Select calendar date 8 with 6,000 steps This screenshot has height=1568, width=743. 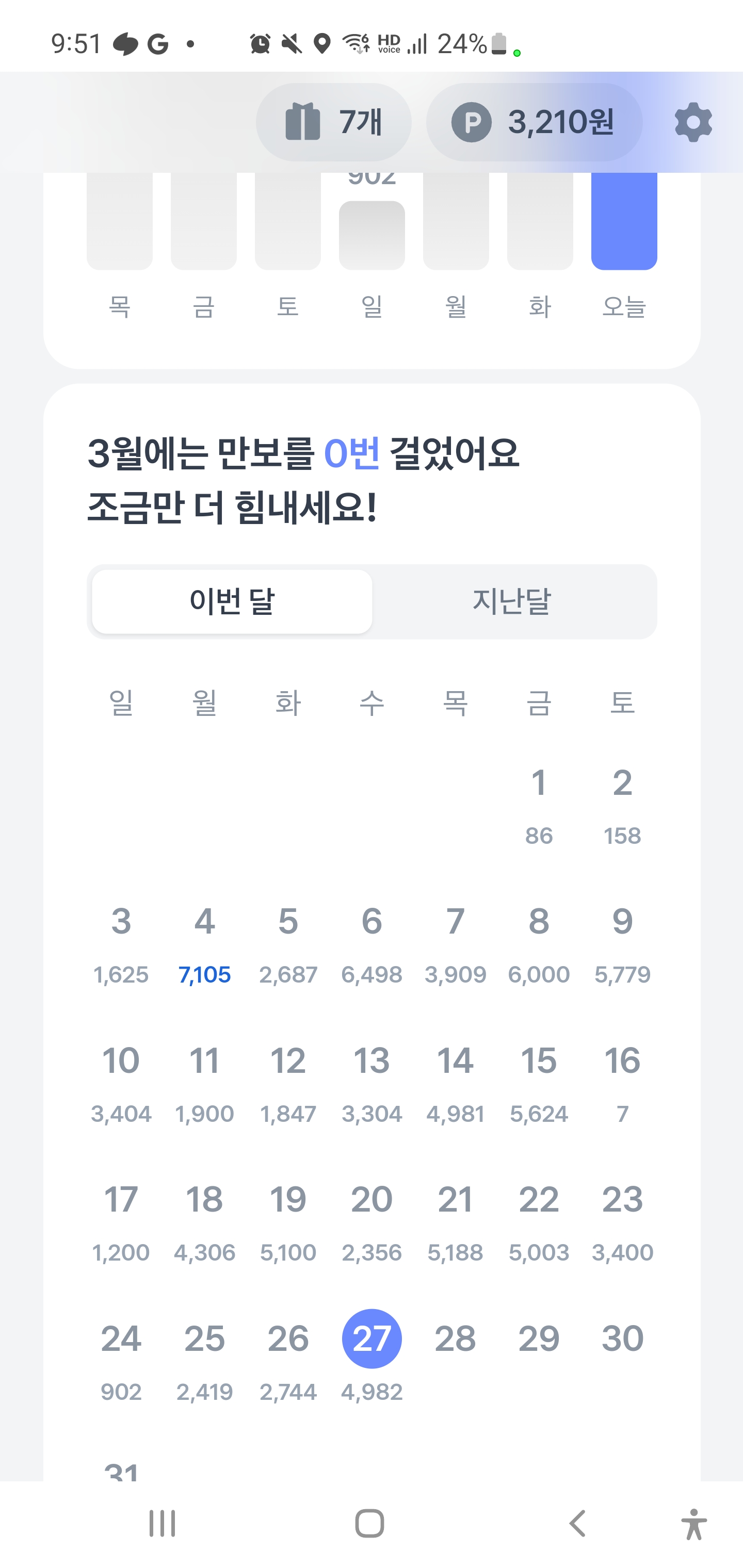(x=539, y=943)
